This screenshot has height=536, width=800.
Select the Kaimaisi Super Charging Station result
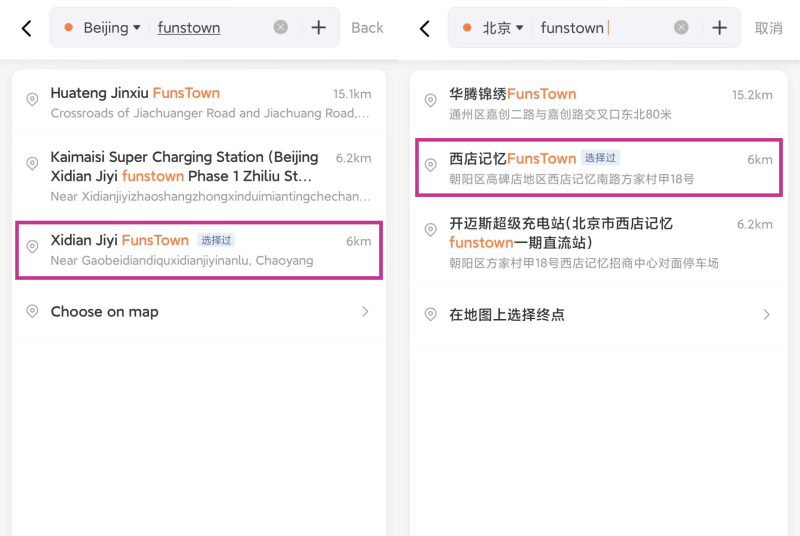click(199, 175)
